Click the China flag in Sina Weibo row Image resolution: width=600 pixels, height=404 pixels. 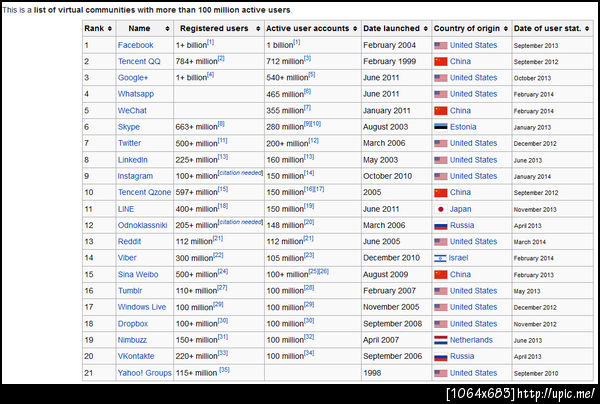pos(440,275)
